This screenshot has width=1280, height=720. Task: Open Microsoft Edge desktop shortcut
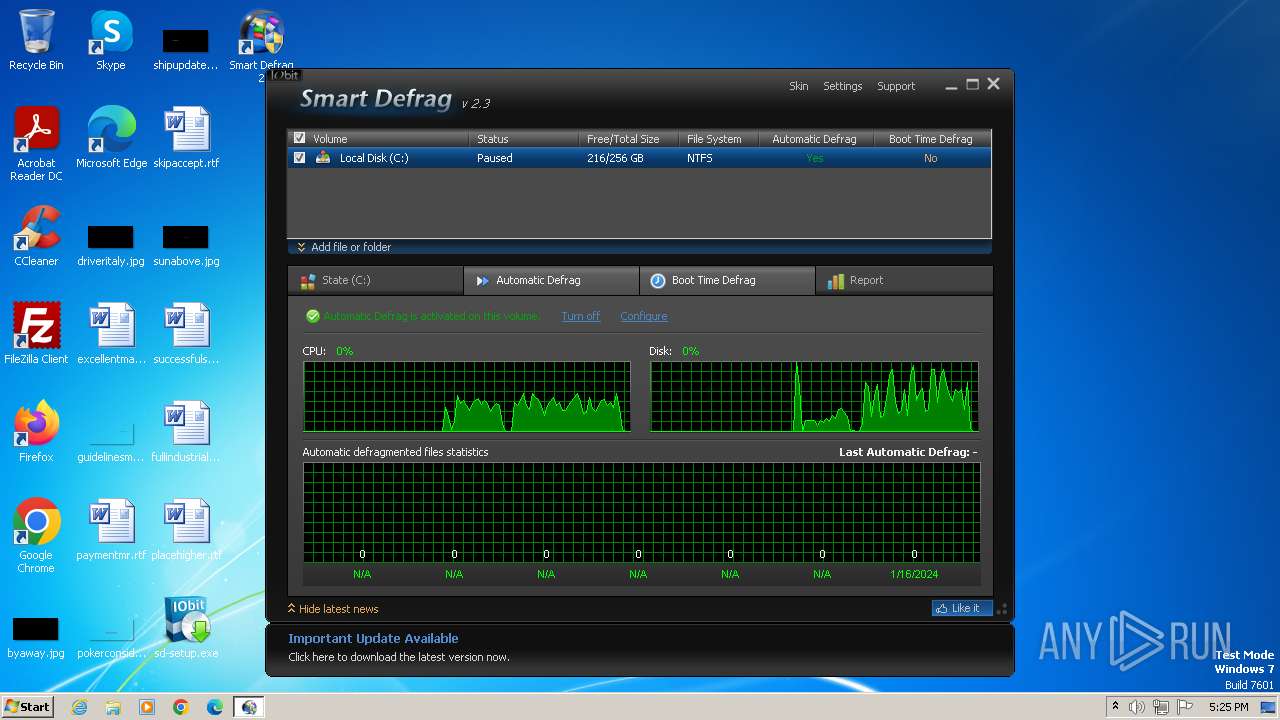tap(111, 138)
